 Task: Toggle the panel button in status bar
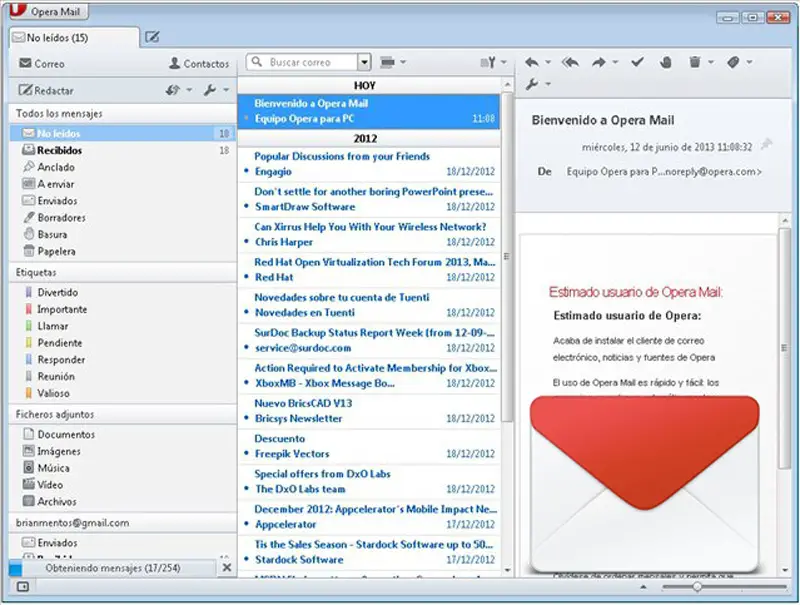tap(23, 587)
